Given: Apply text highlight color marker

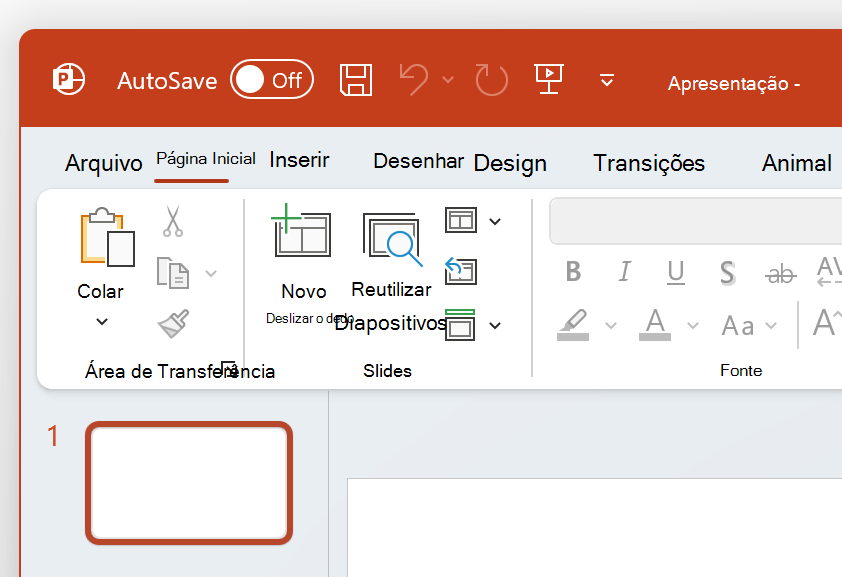Looking at the screenshot, I should pos(573,325).
